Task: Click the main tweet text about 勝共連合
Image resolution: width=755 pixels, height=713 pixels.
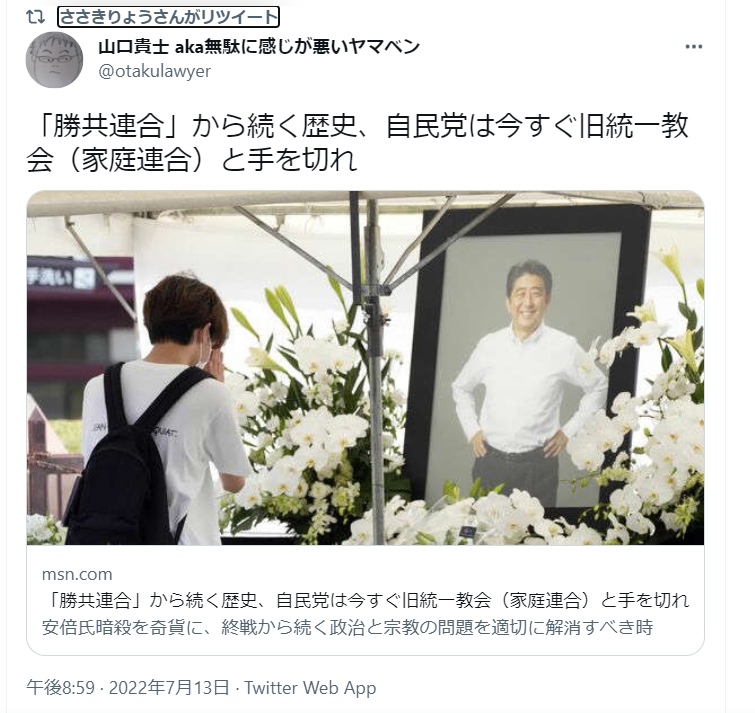Action: (x=357, y=143)
